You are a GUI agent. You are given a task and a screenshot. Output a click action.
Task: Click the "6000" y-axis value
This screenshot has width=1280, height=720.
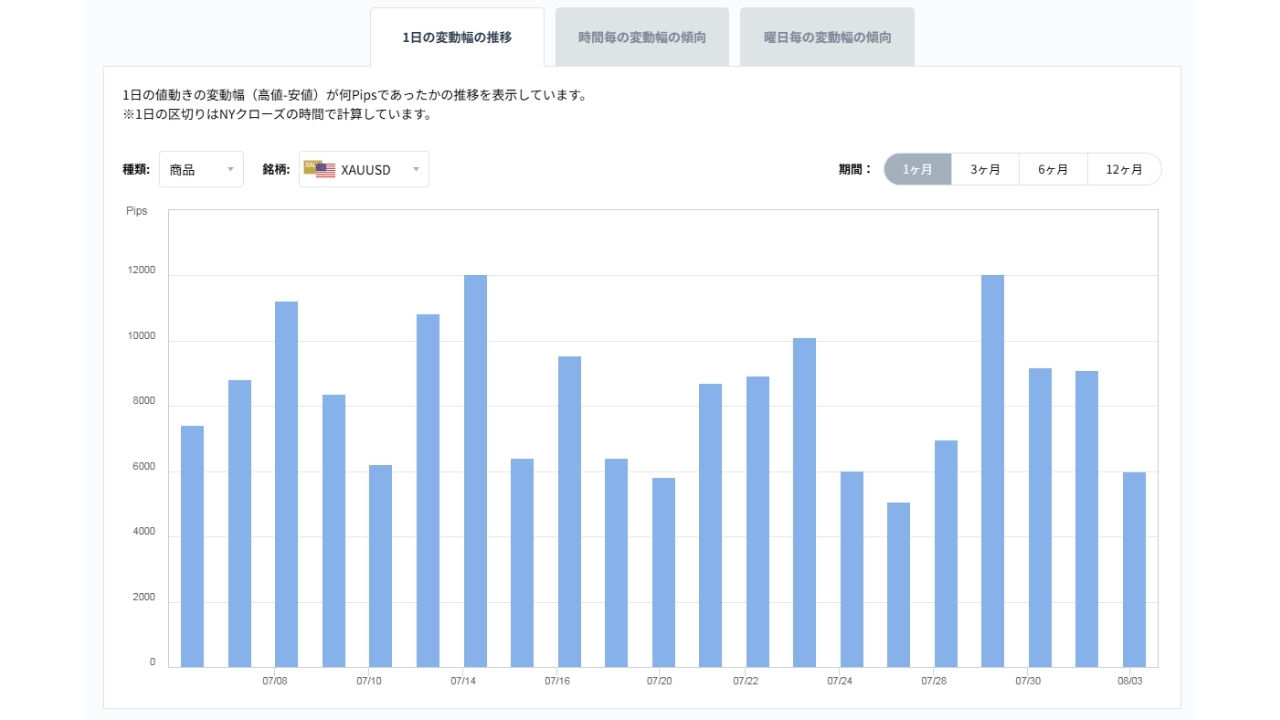tap(144, 467)
